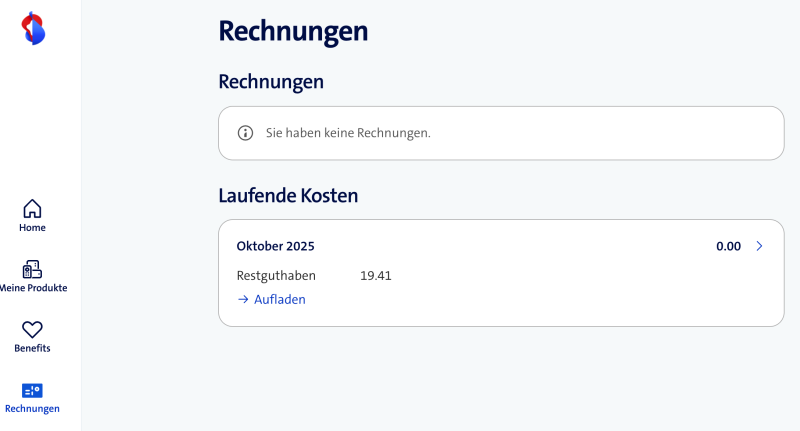The height and width of the screenshot is (431, 800).
Task: Open the Home house icon
Action: click(32, 208)
